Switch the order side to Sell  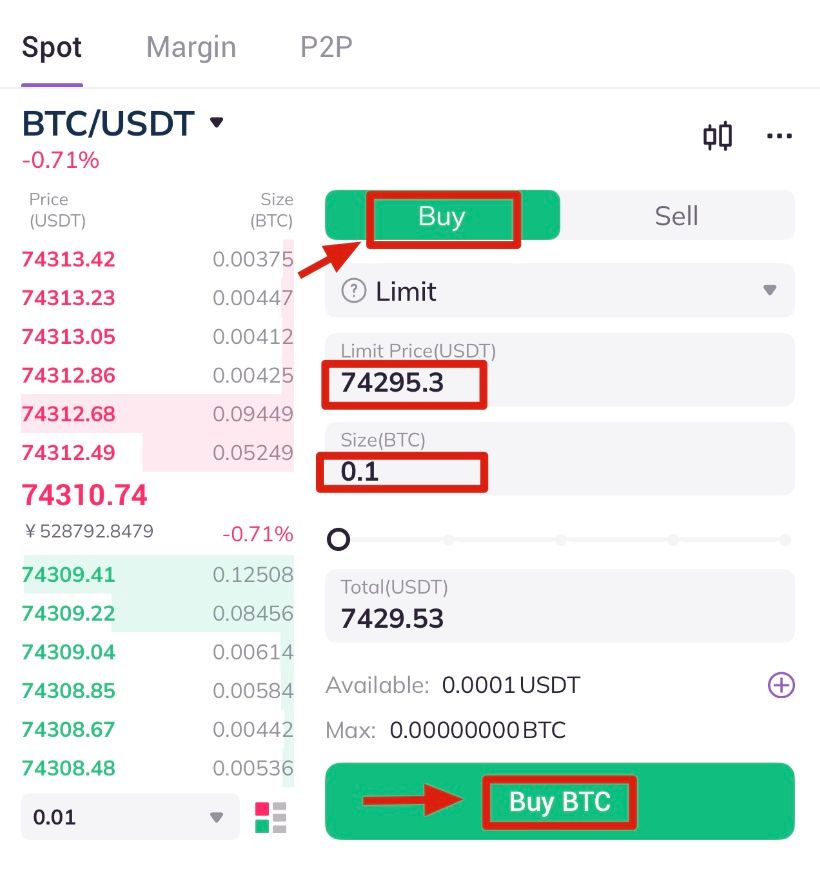tap(676, 216)
